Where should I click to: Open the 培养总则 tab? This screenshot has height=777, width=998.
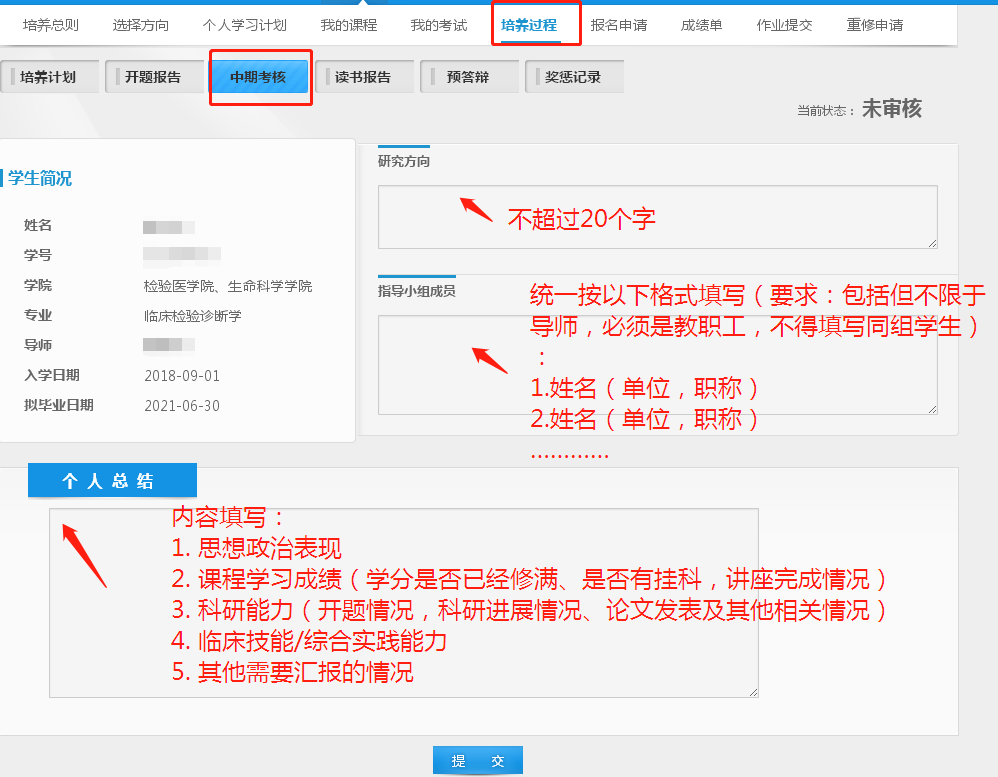(51, 25)
